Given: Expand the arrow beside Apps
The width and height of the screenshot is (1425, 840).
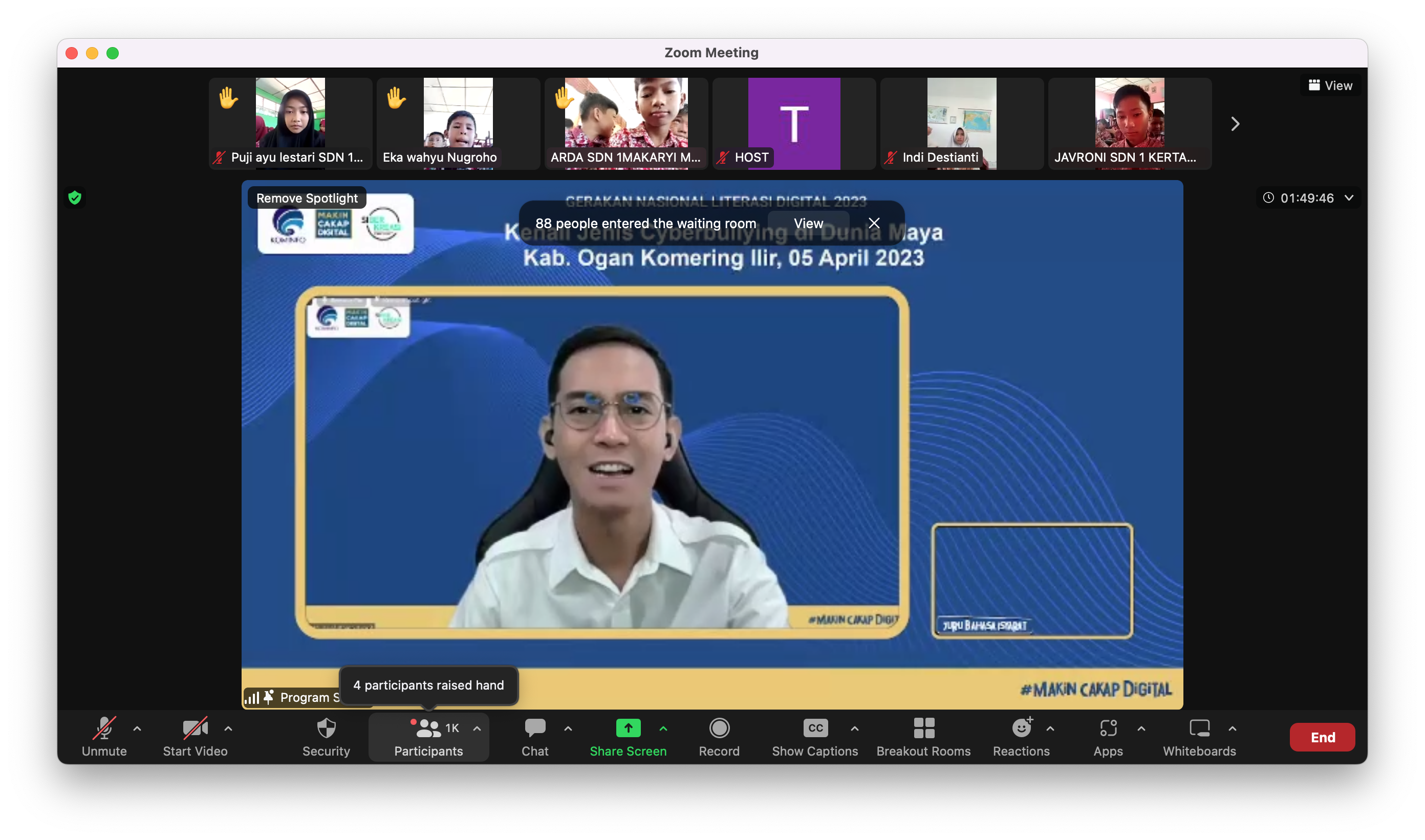Looking at the screenshot, I should [x=1141, y=728].
